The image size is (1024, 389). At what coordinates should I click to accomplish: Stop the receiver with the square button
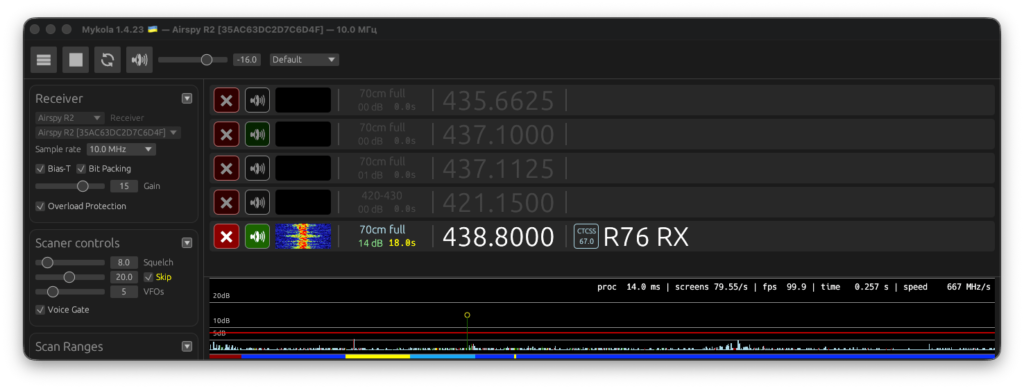76,59
